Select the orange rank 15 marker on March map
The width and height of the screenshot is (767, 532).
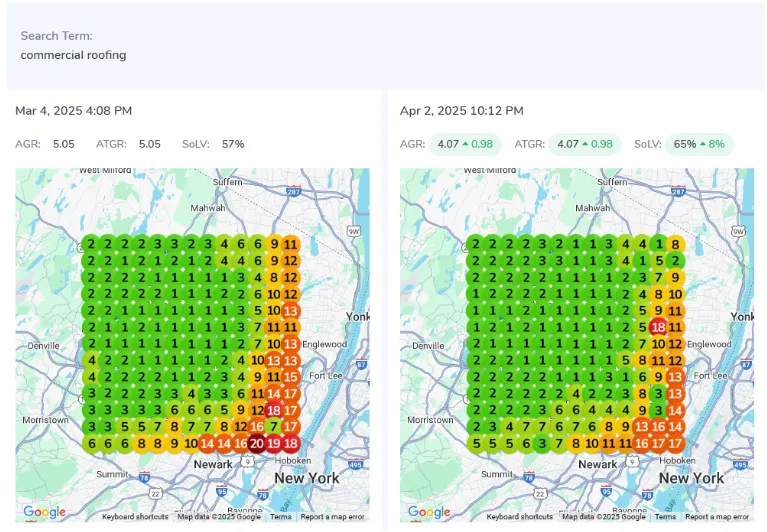coord(291,377)
